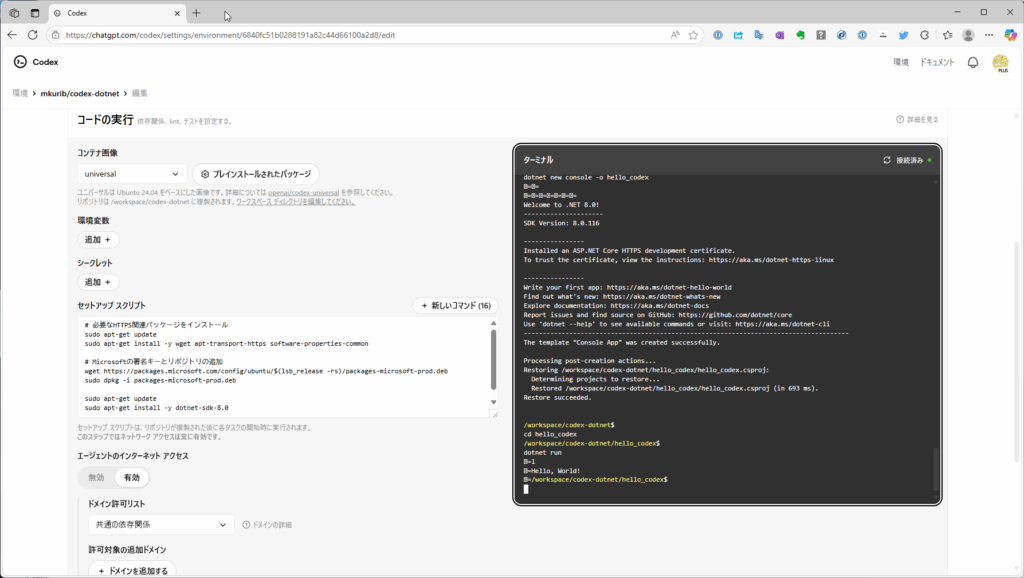Add page to favorites star
The height and width of the screenshot is (578, 1024).
[693, 35]
